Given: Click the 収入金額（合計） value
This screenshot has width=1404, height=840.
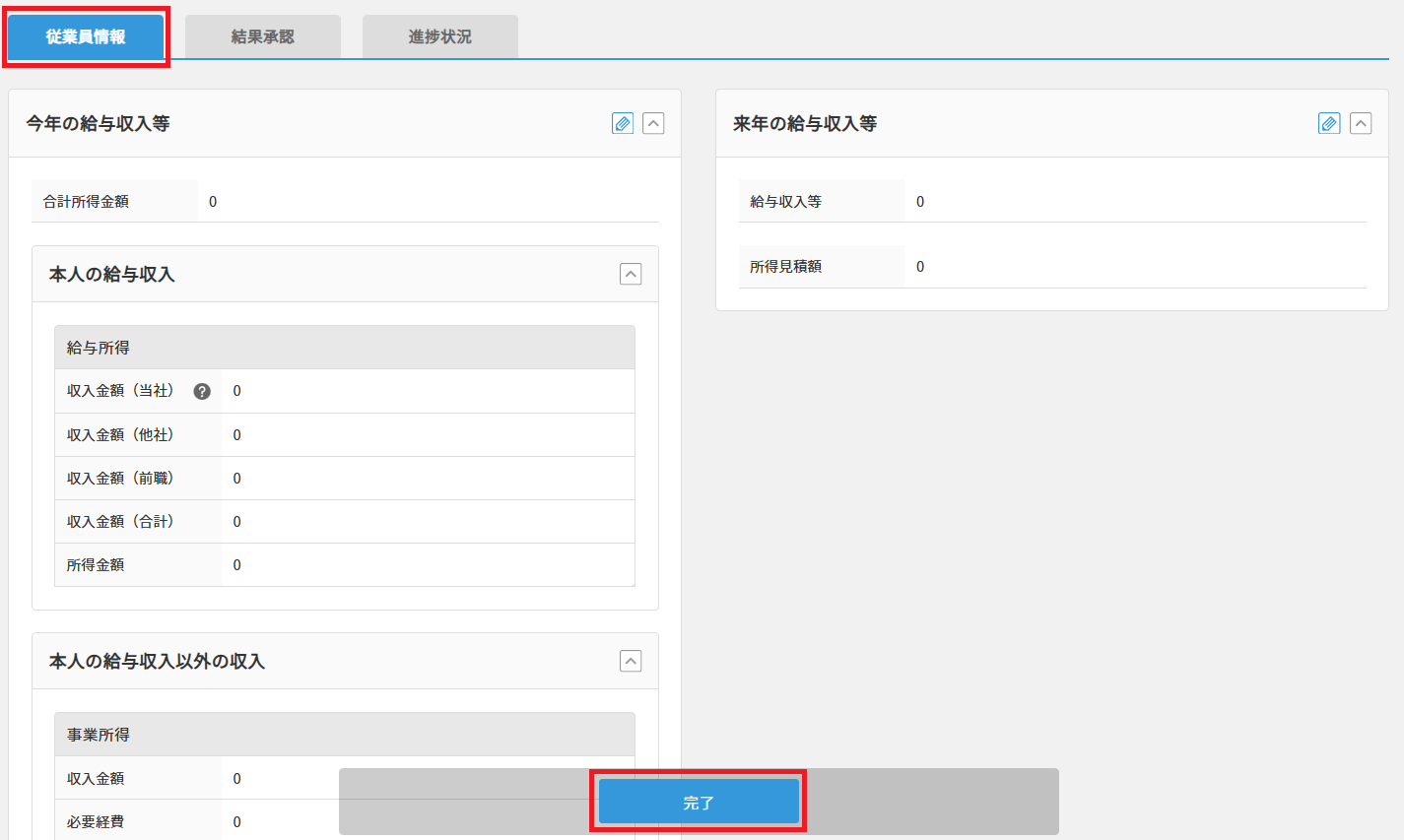Looking at the screenshot, I should point(236,522).
